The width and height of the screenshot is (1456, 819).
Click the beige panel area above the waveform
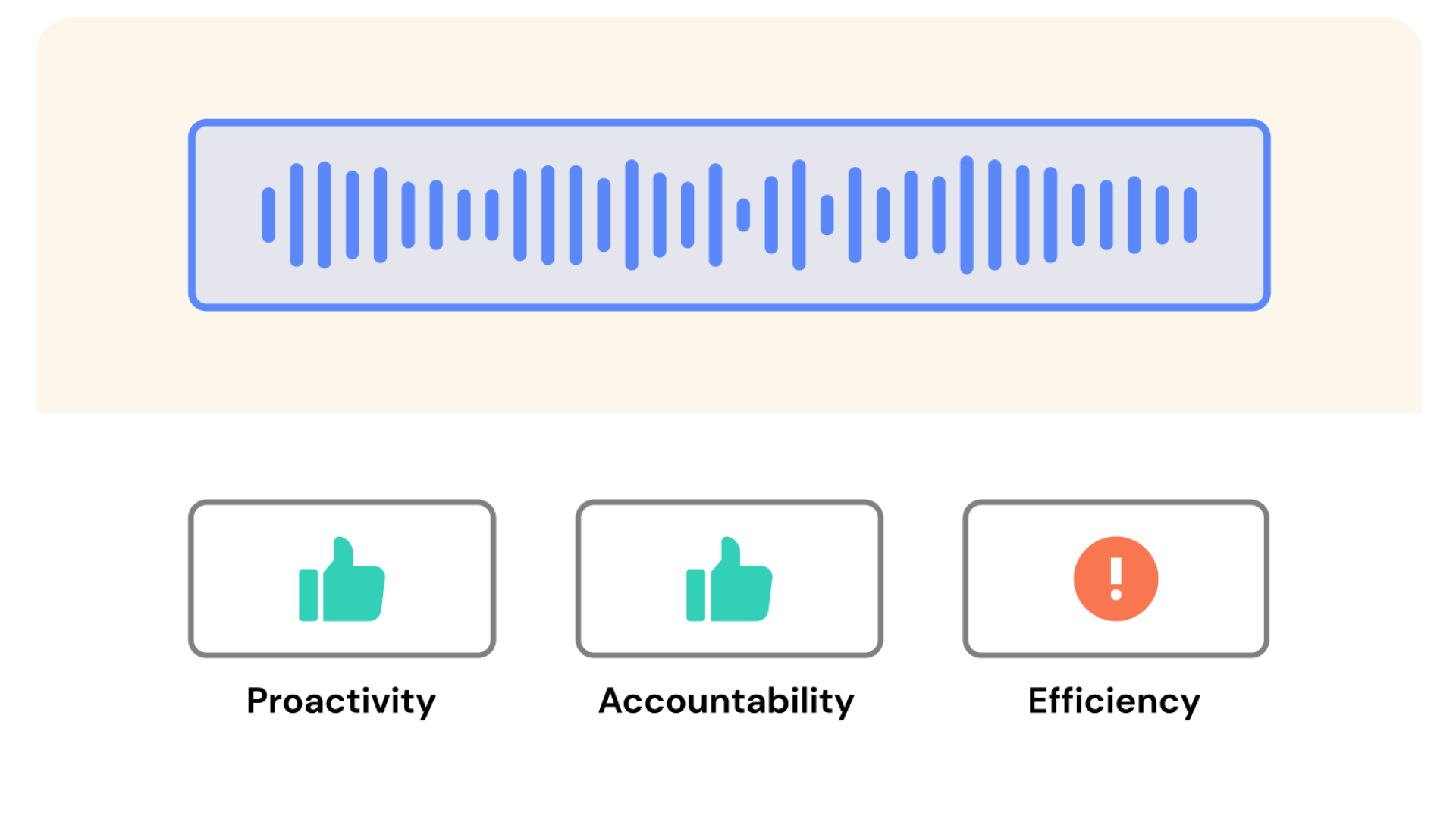pyautogui.click(x=728, y=68)
